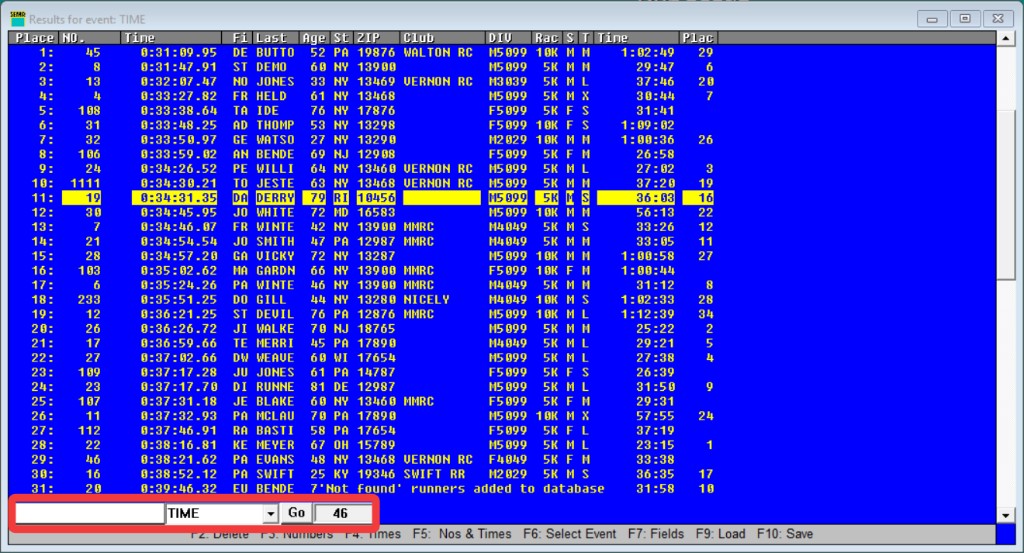1024x553 pixels.
Task: Click EVANS last name in row 29
Action: tap(275, 460)
